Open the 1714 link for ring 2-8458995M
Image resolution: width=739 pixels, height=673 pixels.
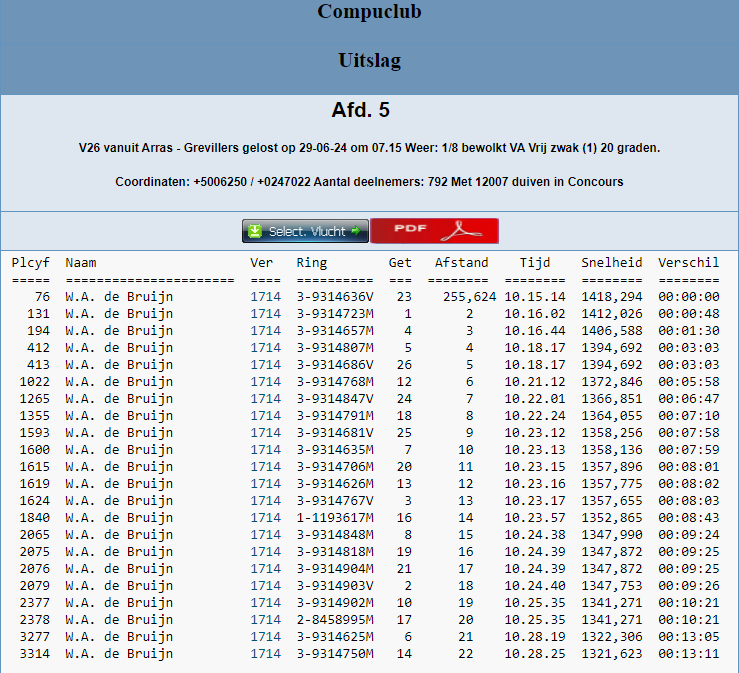tap(265, 620)
